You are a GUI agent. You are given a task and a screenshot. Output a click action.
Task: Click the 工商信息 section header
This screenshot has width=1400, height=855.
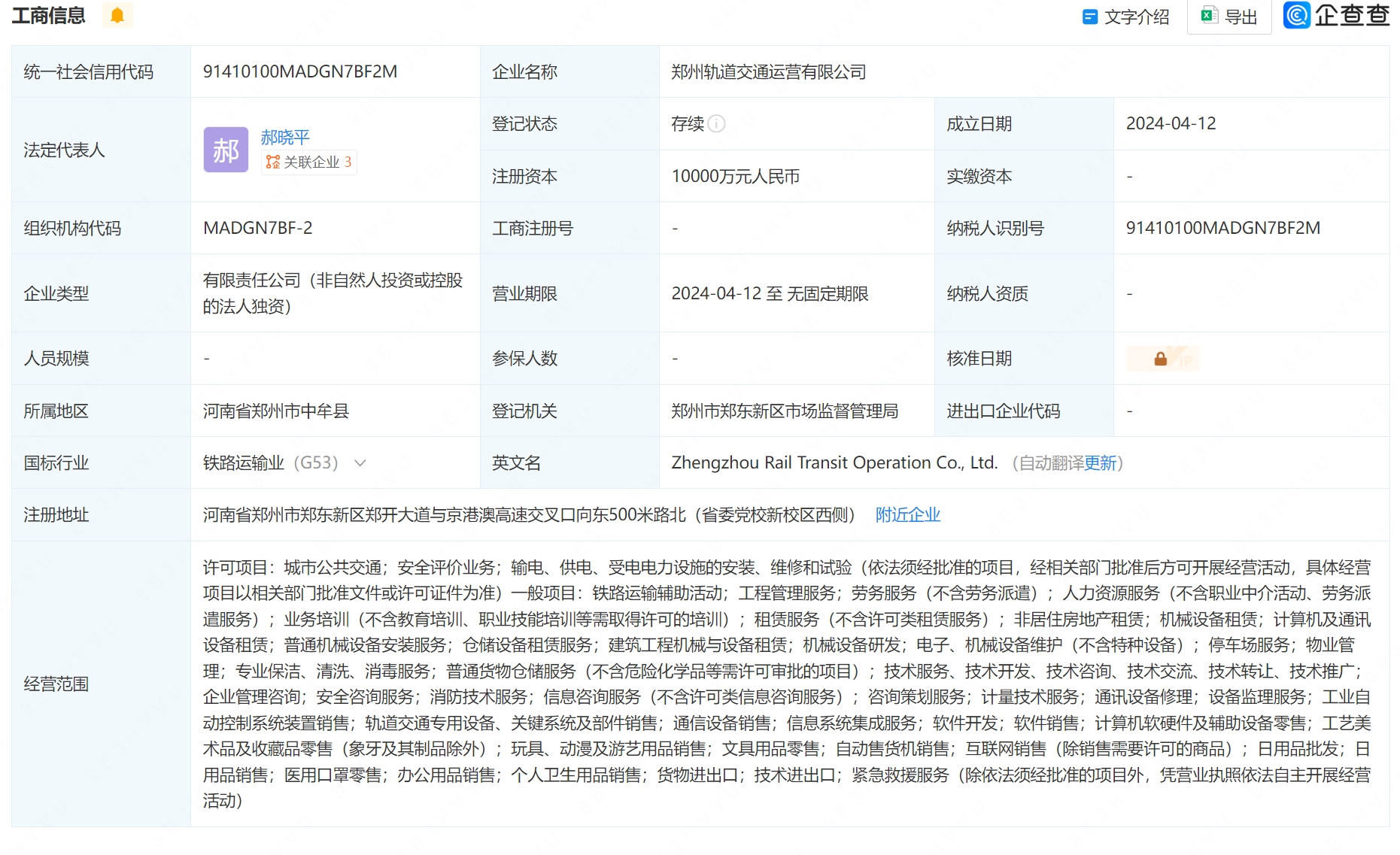point(48,15)
